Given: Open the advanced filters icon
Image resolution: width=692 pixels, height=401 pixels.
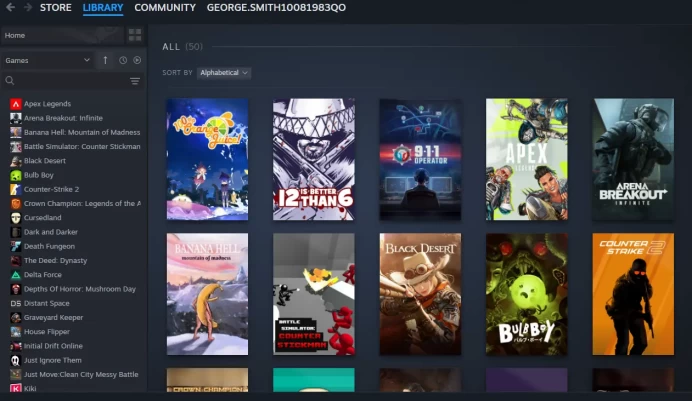Looking at the screenshot, I should point(135,81).
